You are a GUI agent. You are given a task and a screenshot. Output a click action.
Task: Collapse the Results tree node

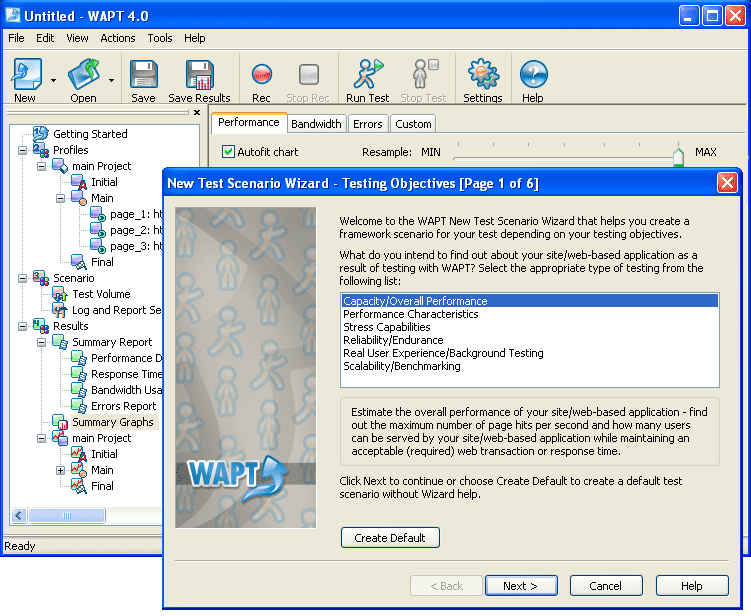pos(22,326)
